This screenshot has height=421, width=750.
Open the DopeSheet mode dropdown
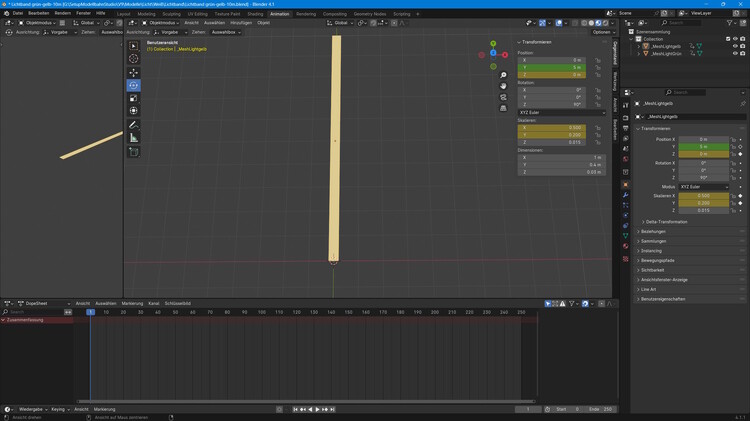44,304
